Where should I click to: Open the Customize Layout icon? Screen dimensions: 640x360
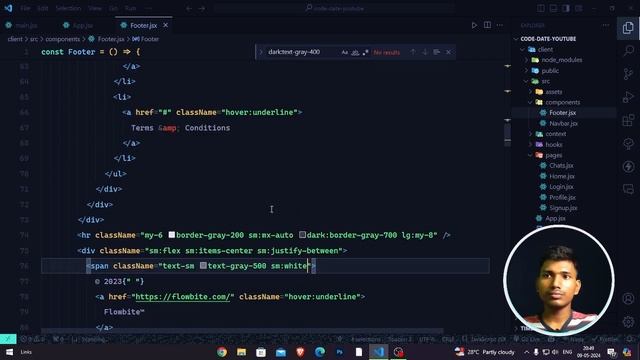point(578,8)
